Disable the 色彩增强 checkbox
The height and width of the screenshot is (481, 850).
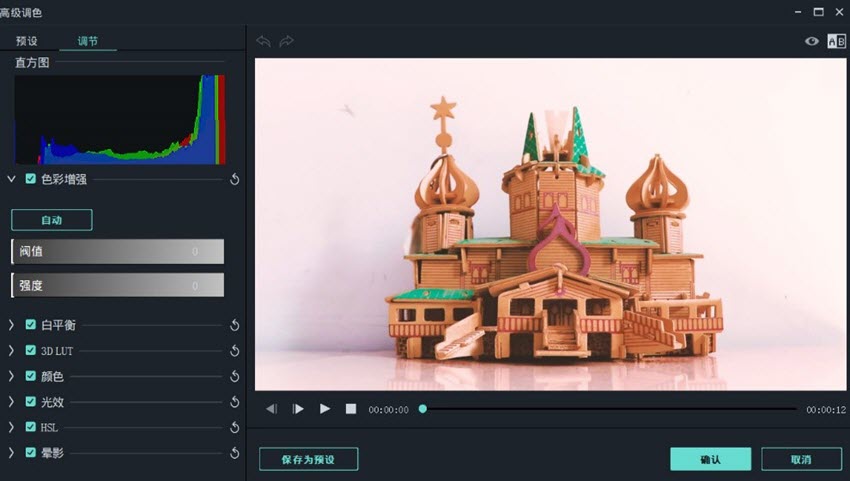click(x=31, y=179)
